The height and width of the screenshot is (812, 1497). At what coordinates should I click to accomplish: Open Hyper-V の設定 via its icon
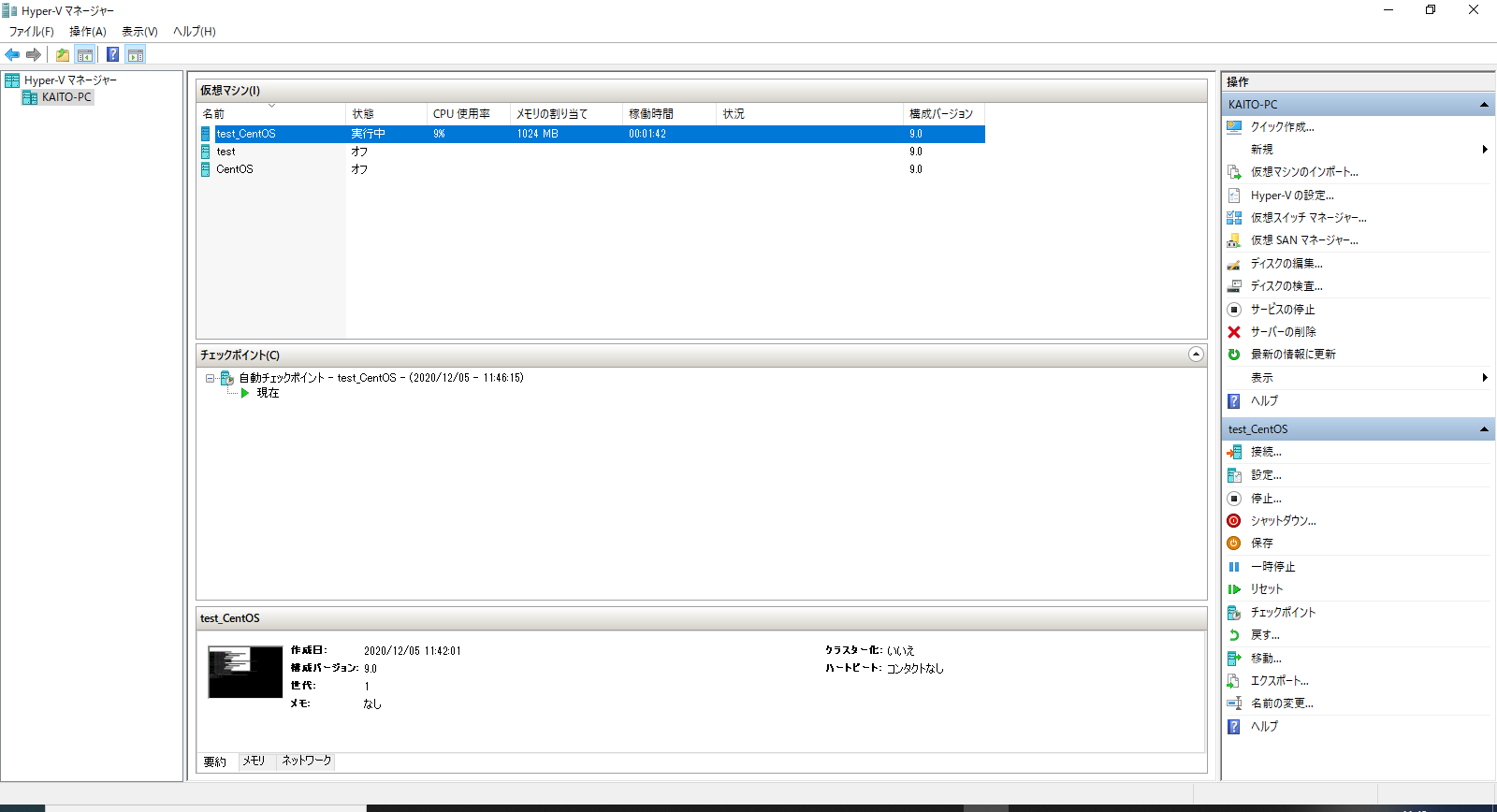(x=1234, y=196)
